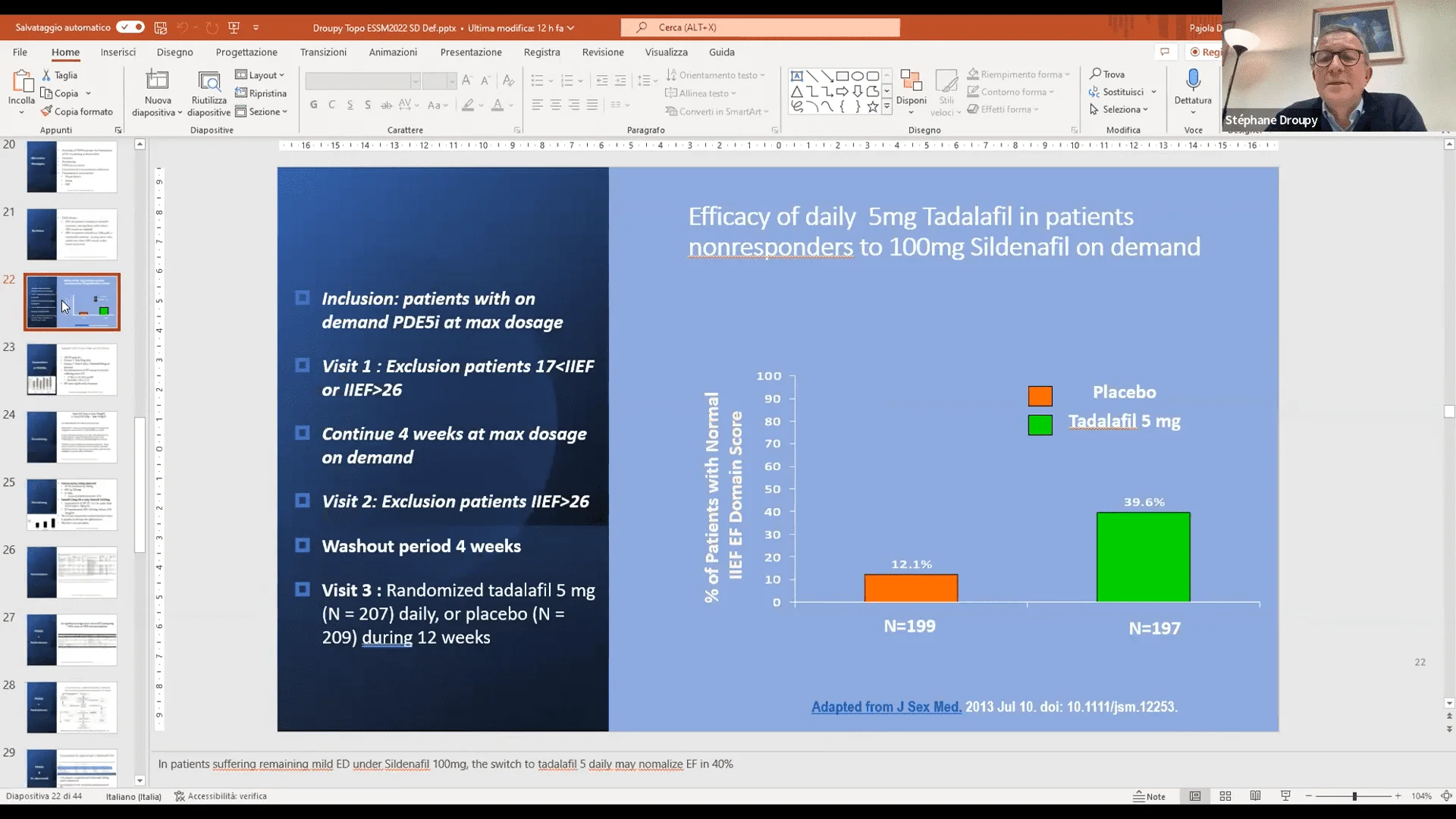Image resolution: width=1456 pixels, height=819 pixels.
Task: Click the Sostituisci button
Action: click(x=1122, y=92)
